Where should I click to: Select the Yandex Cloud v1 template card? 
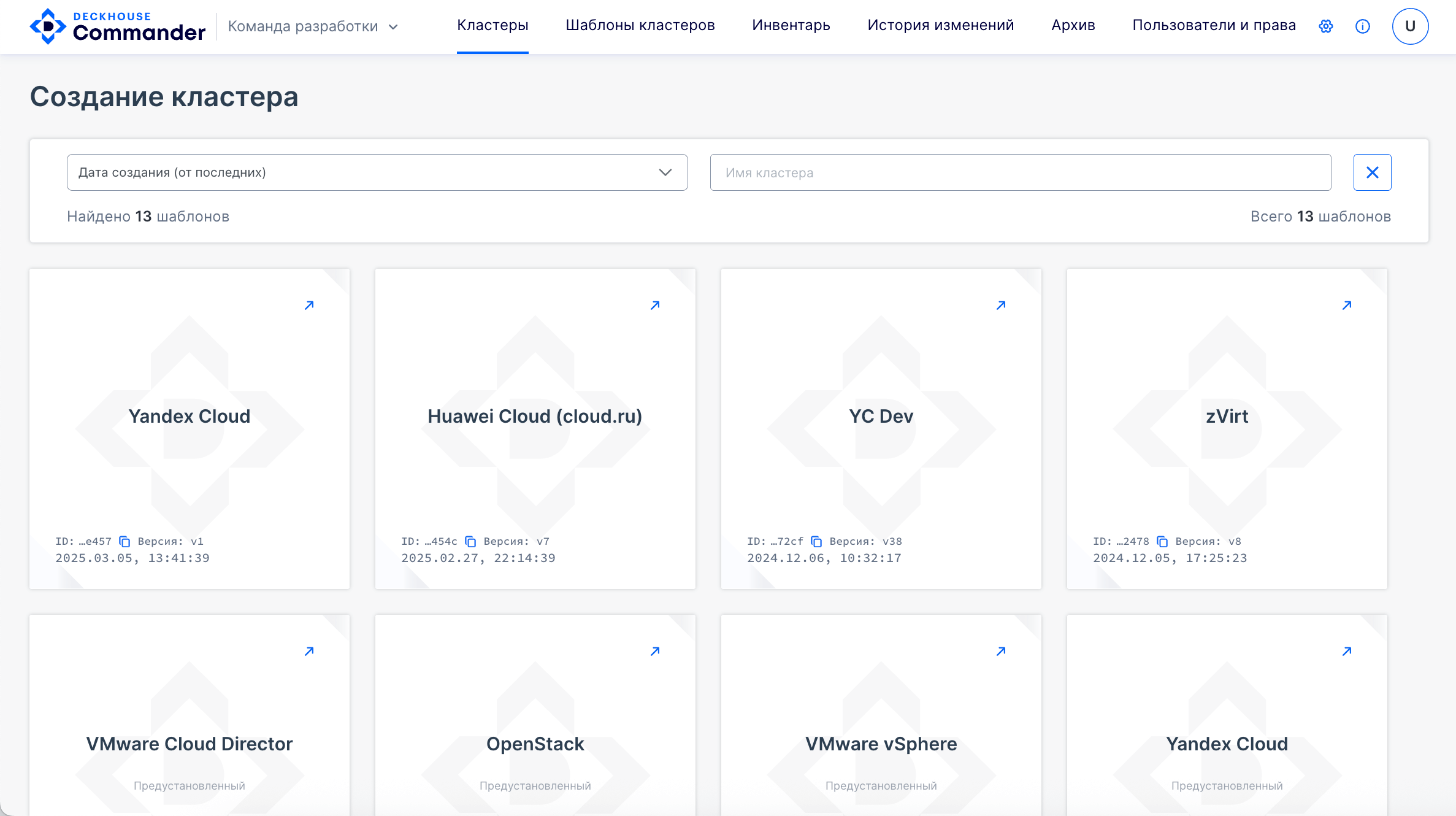190,429
